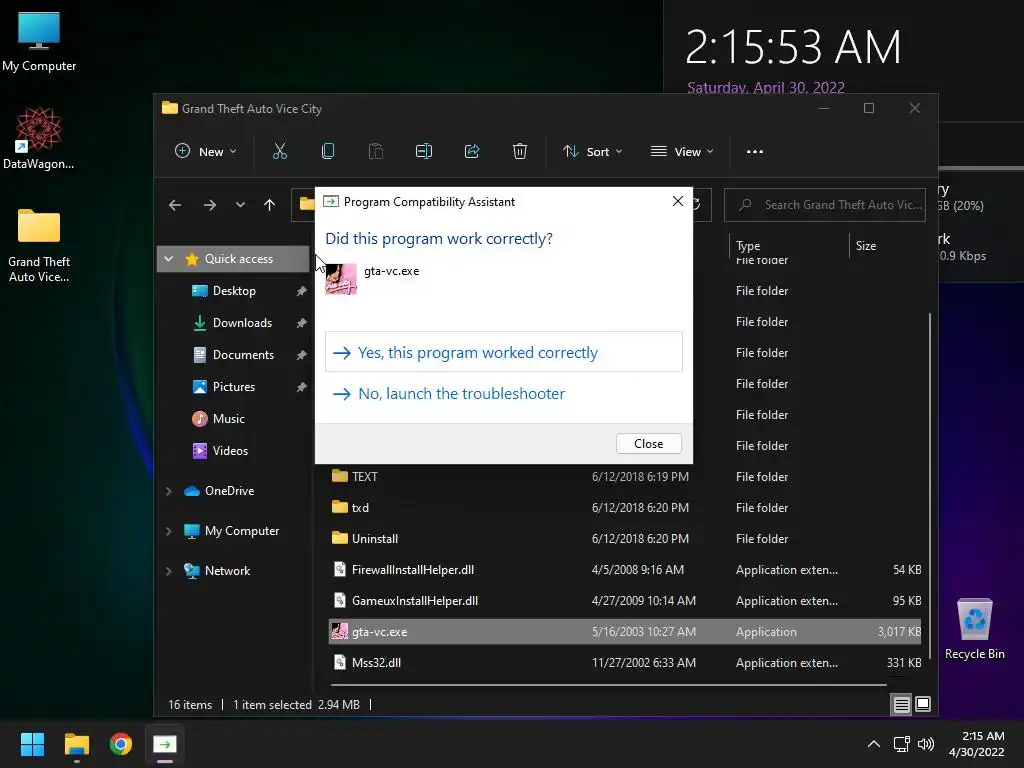1024x768 pixels.
Task: Click the 6/12/2018 6:19 PM date cell
Action: click(x=640, y=477)
